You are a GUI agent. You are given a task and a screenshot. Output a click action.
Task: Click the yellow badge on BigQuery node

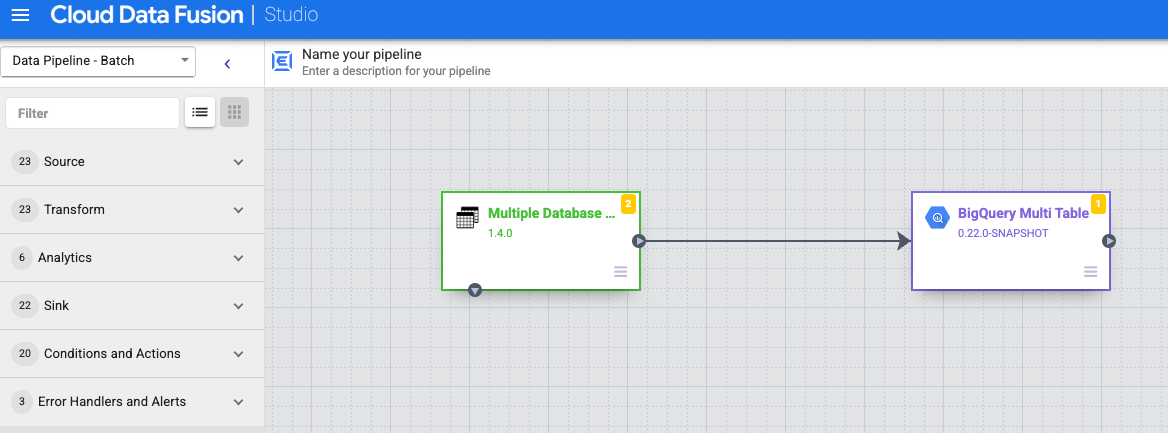(x=1098, y=204)
